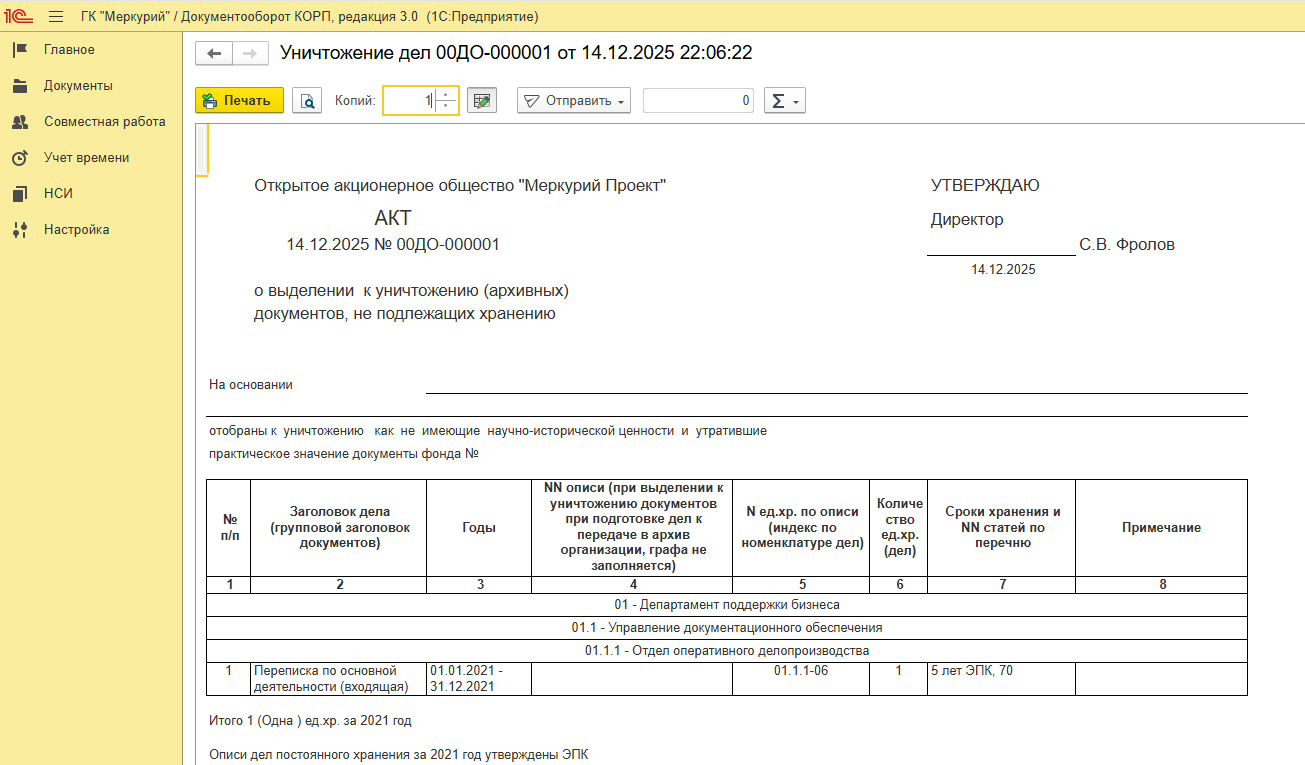Open the НСИ section
Image resolution: width=1305 pixels, height=765 pixels.
coord(58,194)
